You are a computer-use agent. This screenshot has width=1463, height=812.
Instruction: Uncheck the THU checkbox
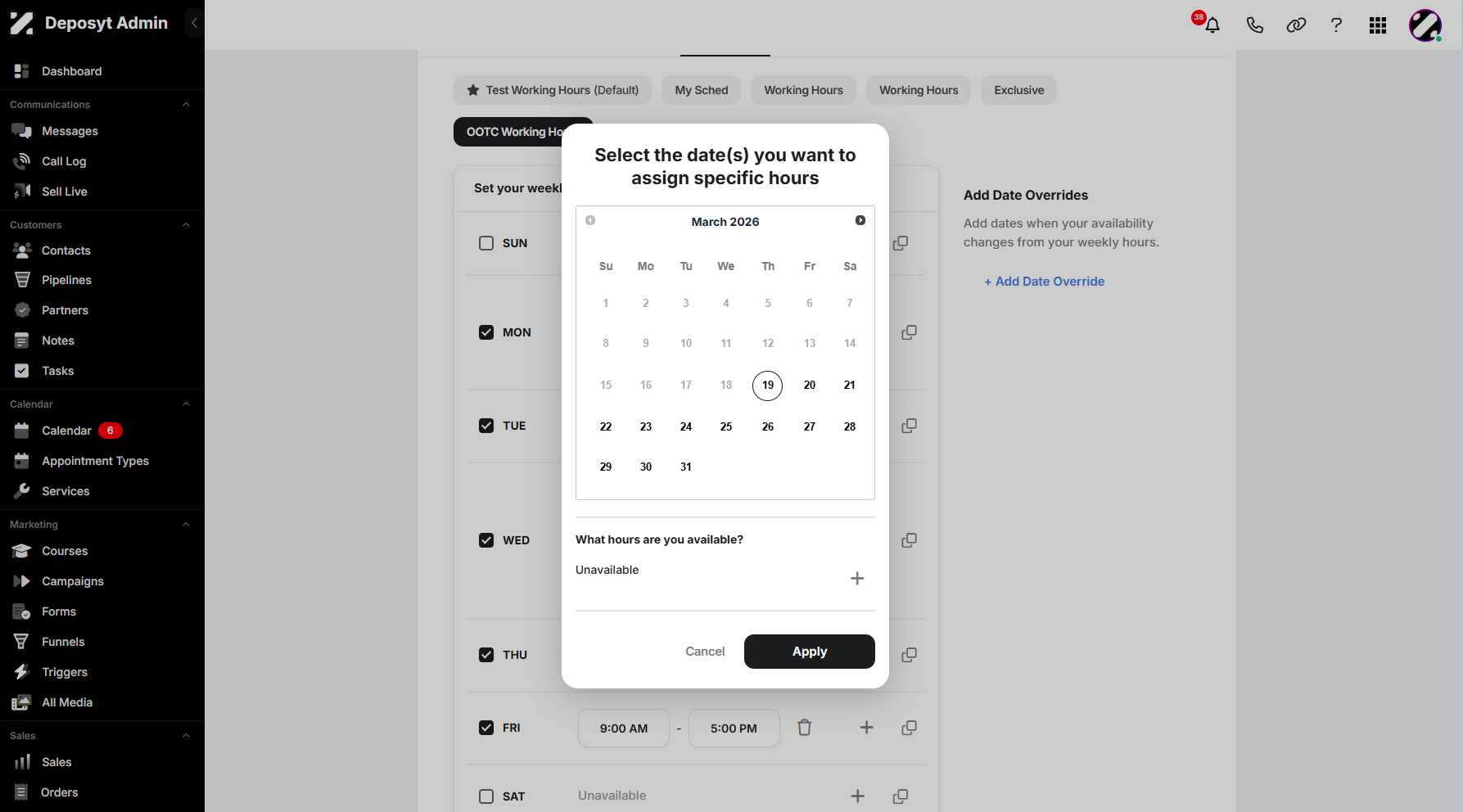486,655
